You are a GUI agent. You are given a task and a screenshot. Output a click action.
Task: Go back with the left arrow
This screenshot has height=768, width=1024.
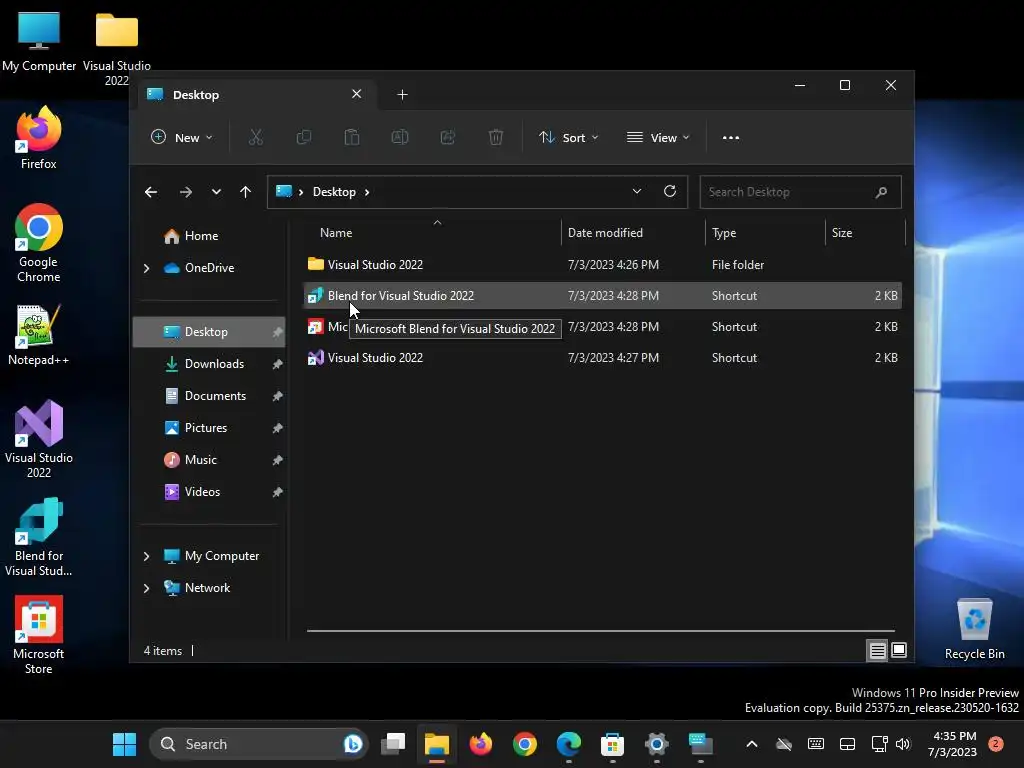(151, 192)
